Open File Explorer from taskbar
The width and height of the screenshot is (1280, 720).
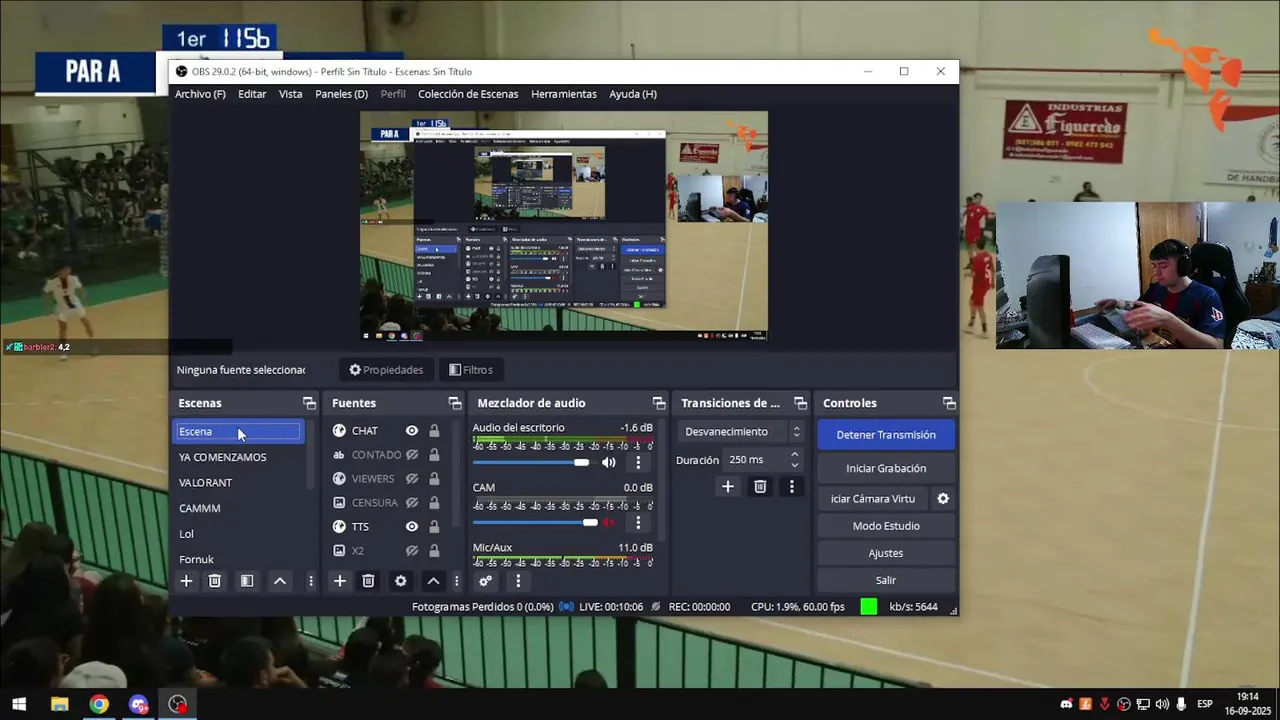point(59,704)
